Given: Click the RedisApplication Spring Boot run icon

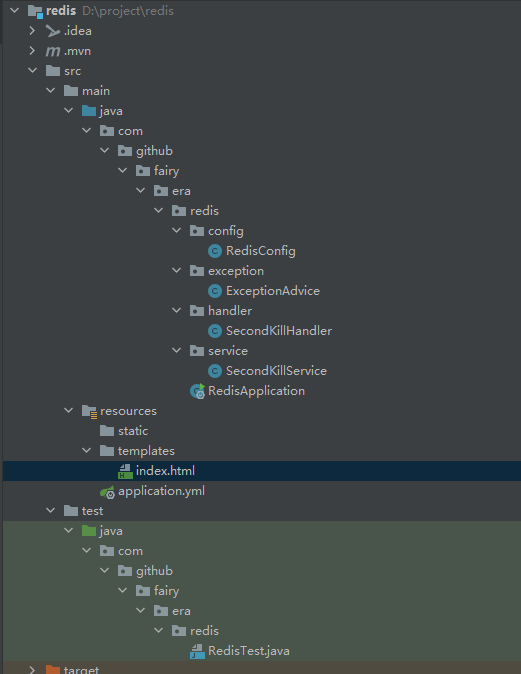Looking at the screenshot, I should pyautogui.click(x=198, y=391).
